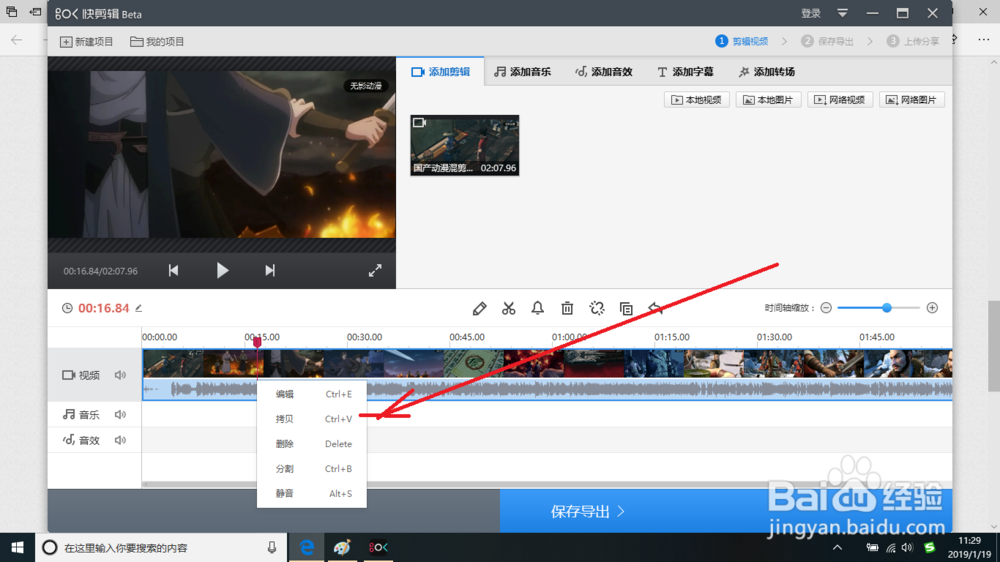Play the preview video
This screenshot has height=562, width=1000.
pyautogui.click(x=222, y=270)
